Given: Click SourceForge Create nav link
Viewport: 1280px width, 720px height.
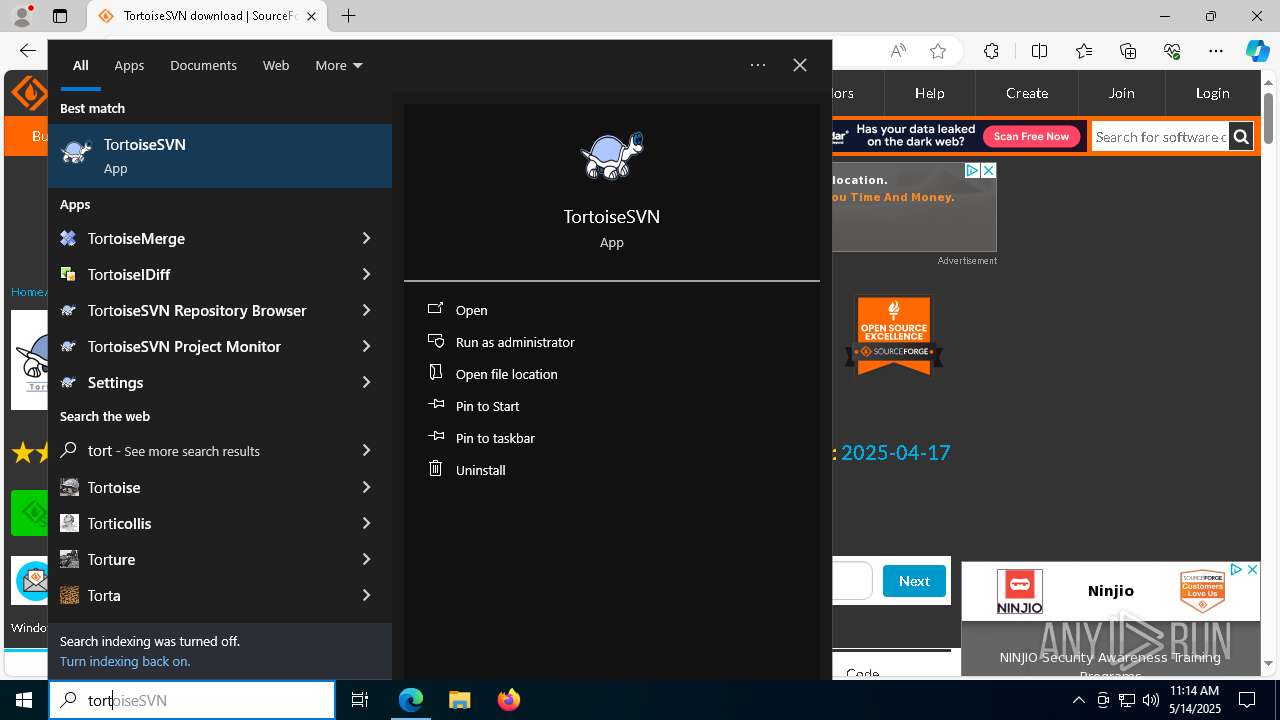Looking at the screenshot, I should [x=1027, y=93].
